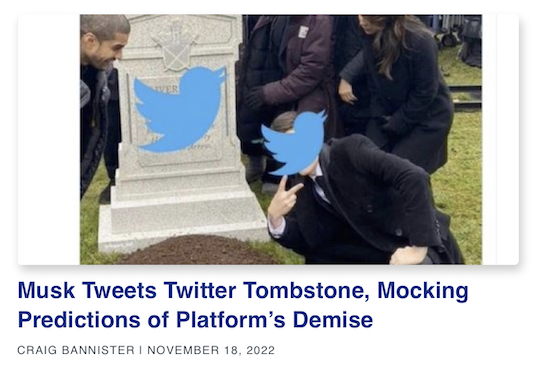Click the large Twitter bird on tombstone
Viewport: 535px width, 375px height.
pos(180,109)
